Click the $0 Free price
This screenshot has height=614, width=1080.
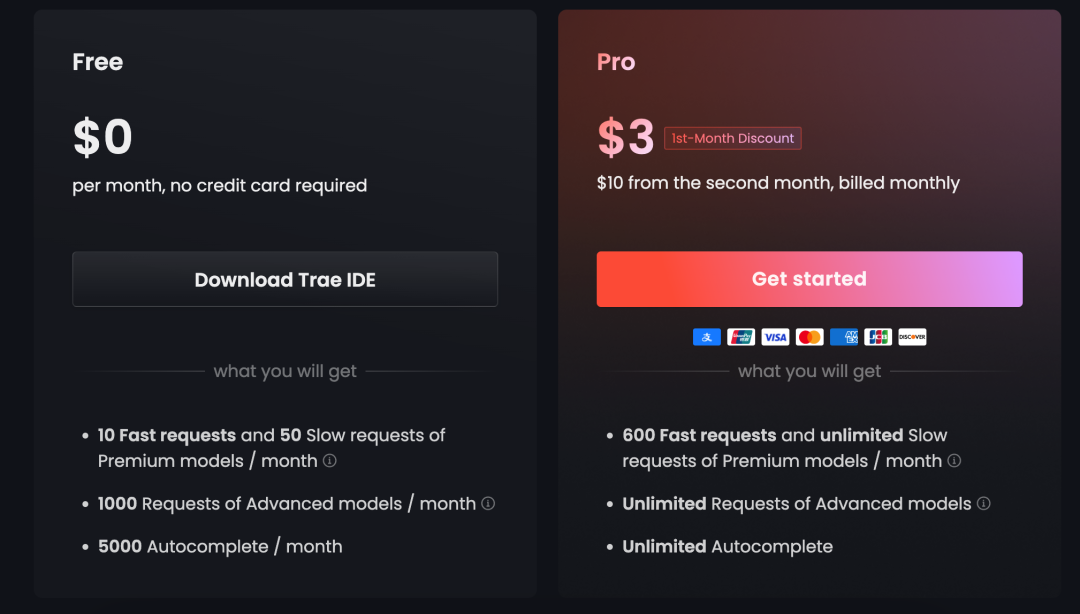click(103, 138)
